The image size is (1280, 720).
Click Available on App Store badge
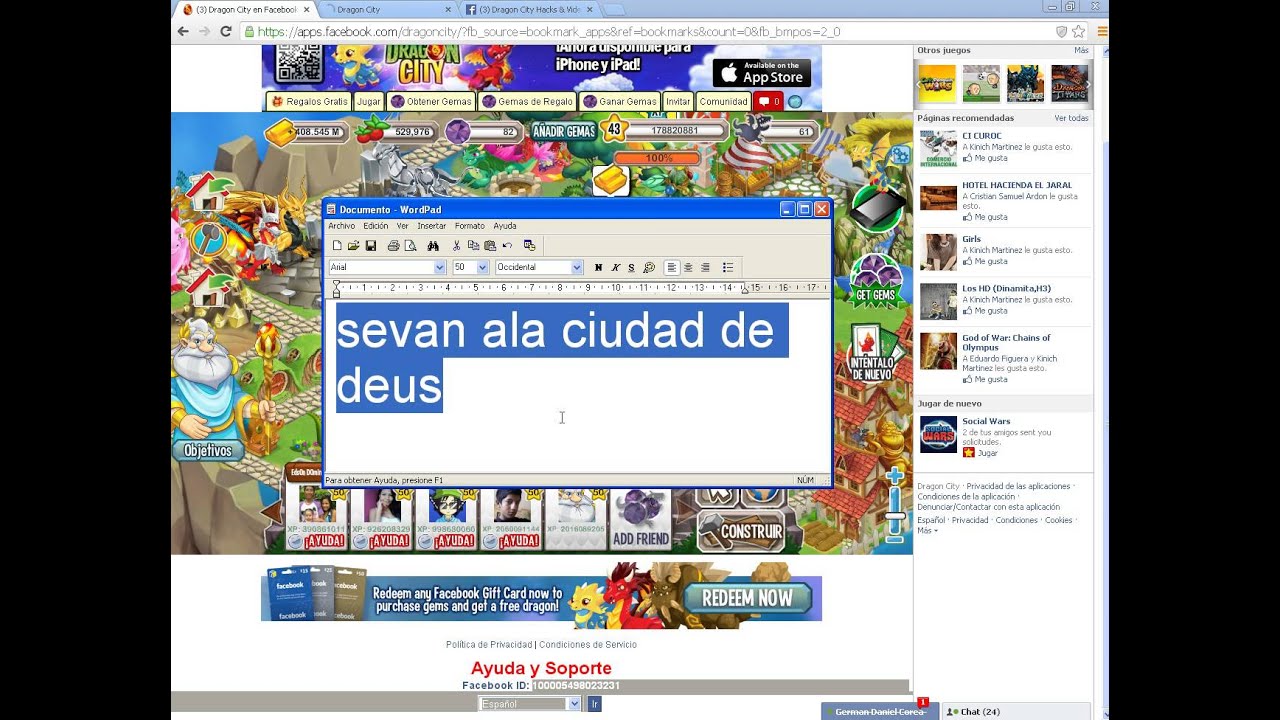coord(761,72)
